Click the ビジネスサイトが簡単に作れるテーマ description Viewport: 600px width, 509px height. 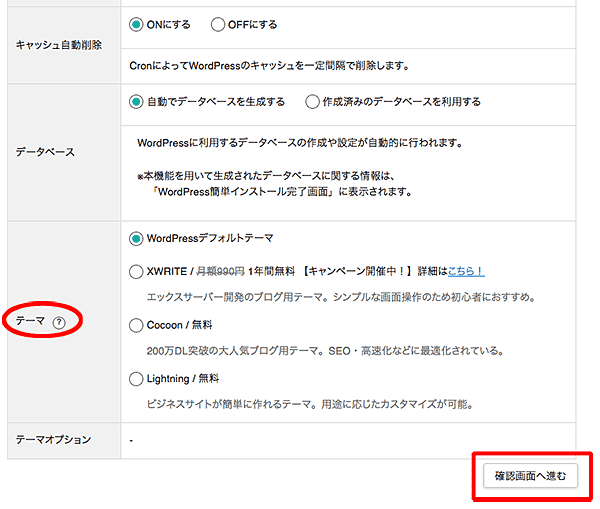click(x=310, y=405)
